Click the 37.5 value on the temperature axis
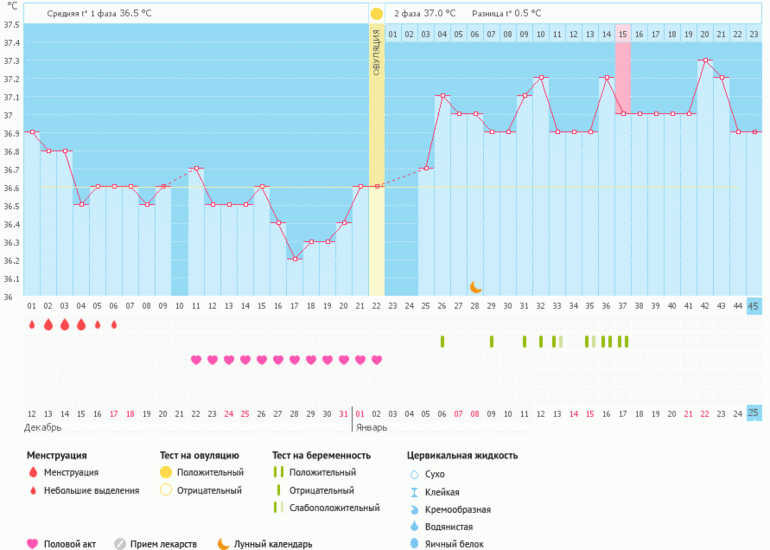This screenshot has height=550, width=770. click(11, 25)
